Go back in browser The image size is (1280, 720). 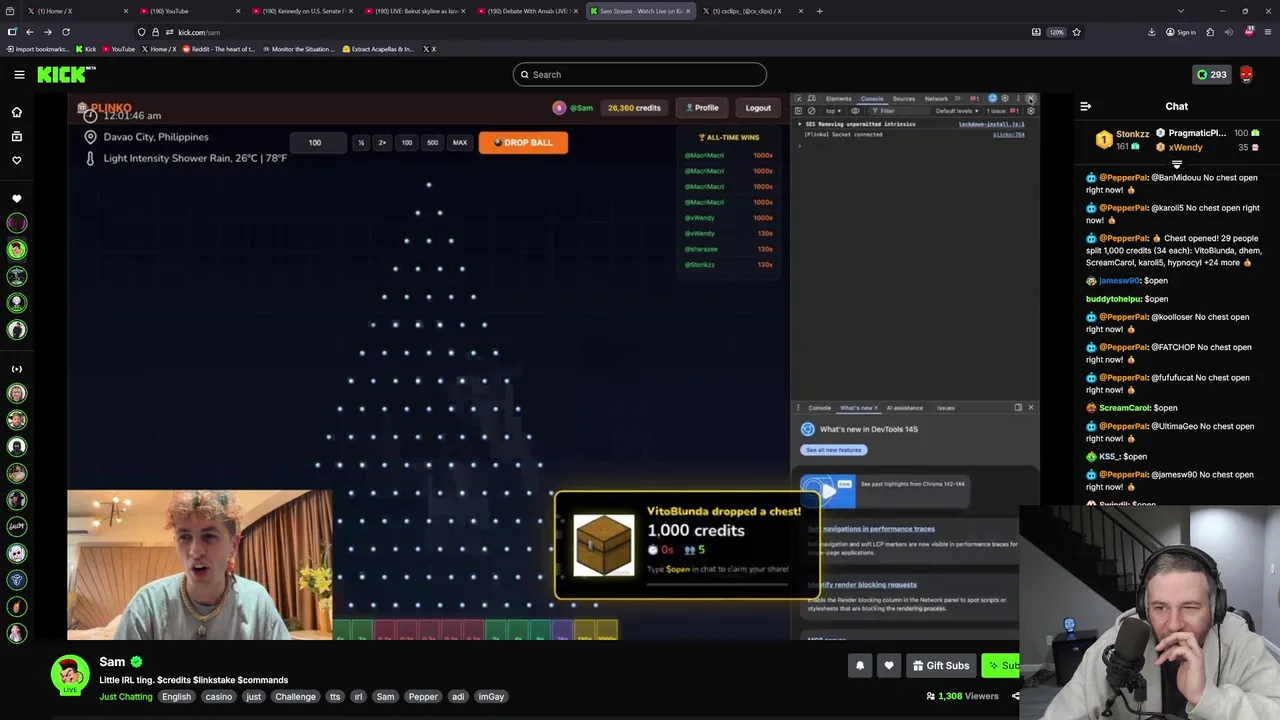30,32
